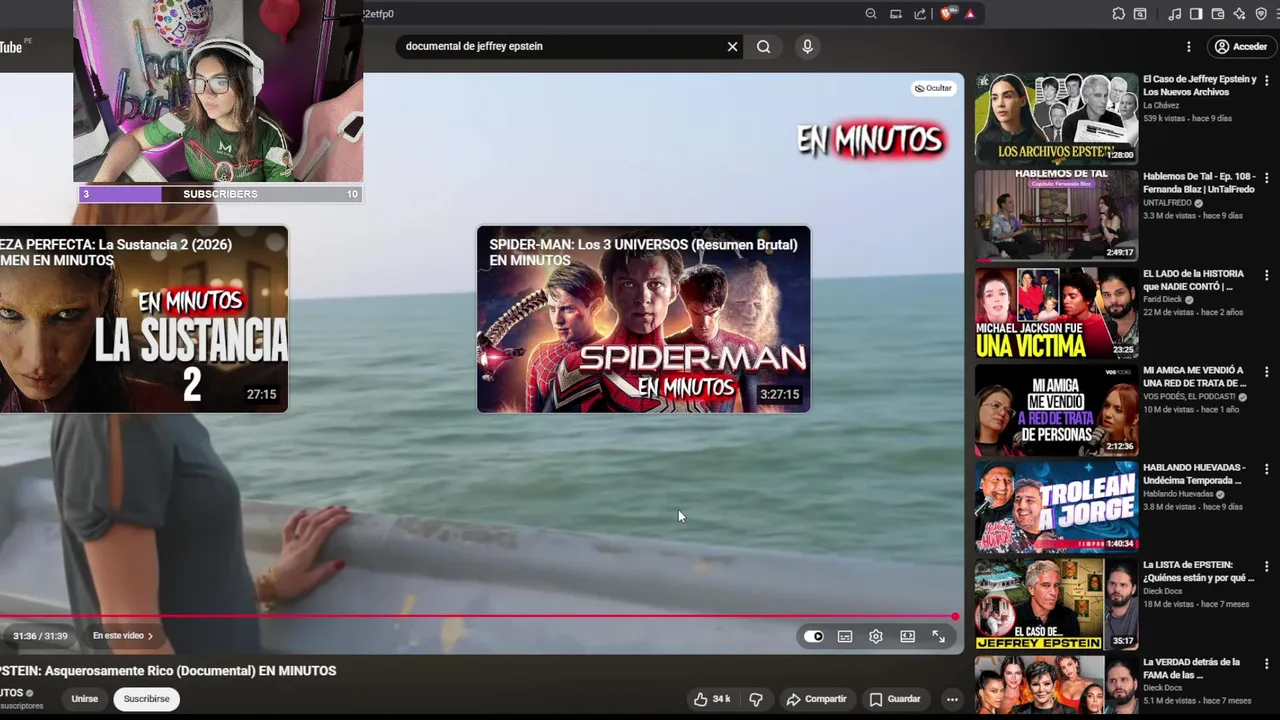Open options menu for 'La LISTA de EPSTEIN' video
This screenshot has height=720, width=1280.
[1266, 565]
